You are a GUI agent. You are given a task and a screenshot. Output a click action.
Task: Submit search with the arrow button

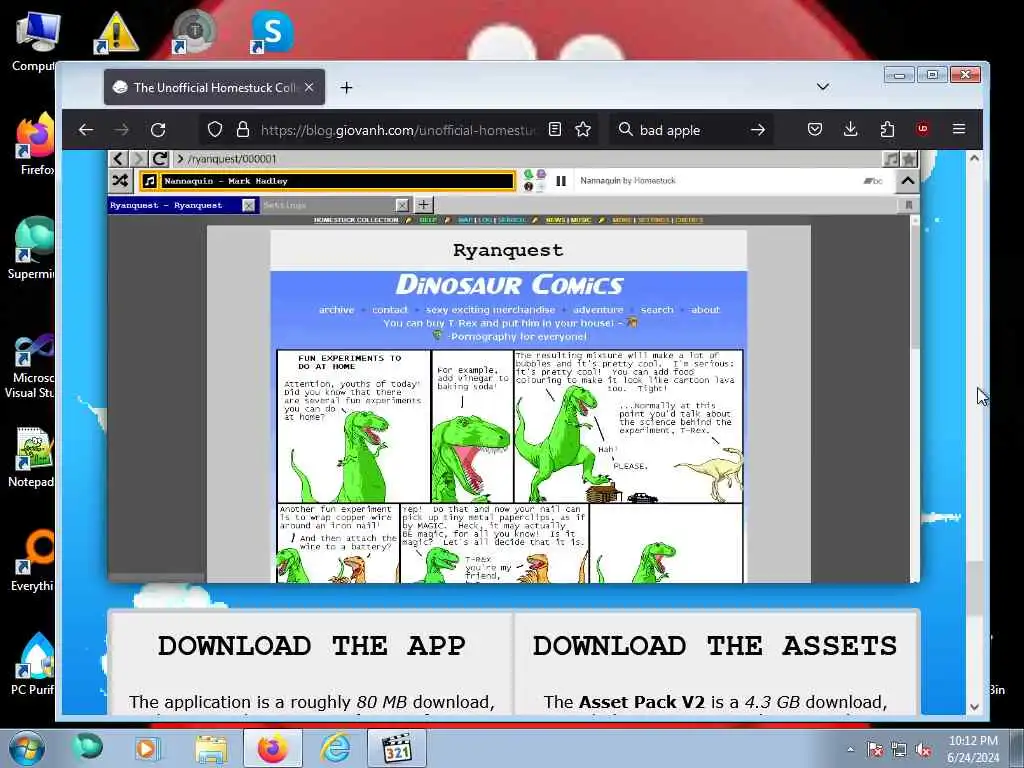(758, 130)
